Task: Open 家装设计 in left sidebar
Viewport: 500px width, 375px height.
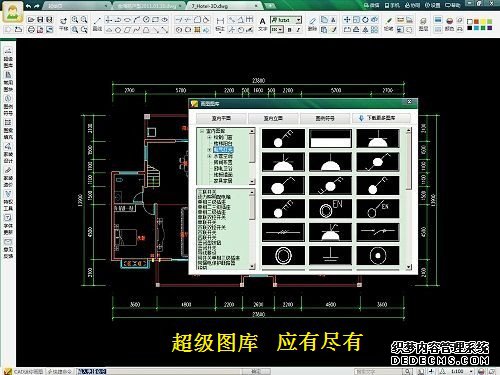Action: (8, 153)
